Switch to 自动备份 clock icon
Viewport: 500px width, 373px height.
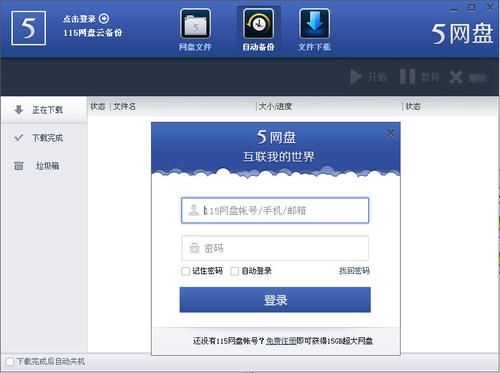[258, 24]
